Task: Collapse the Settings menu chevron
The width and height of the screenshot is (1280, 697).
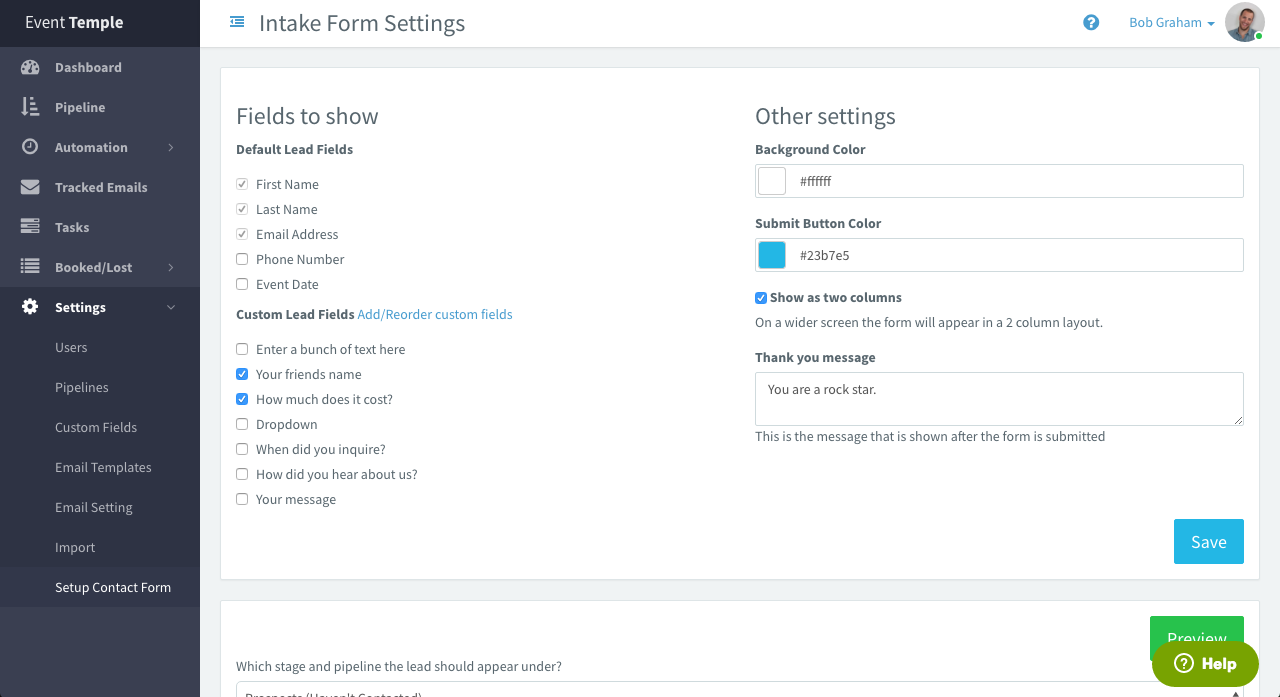Action: coord(171,308)
